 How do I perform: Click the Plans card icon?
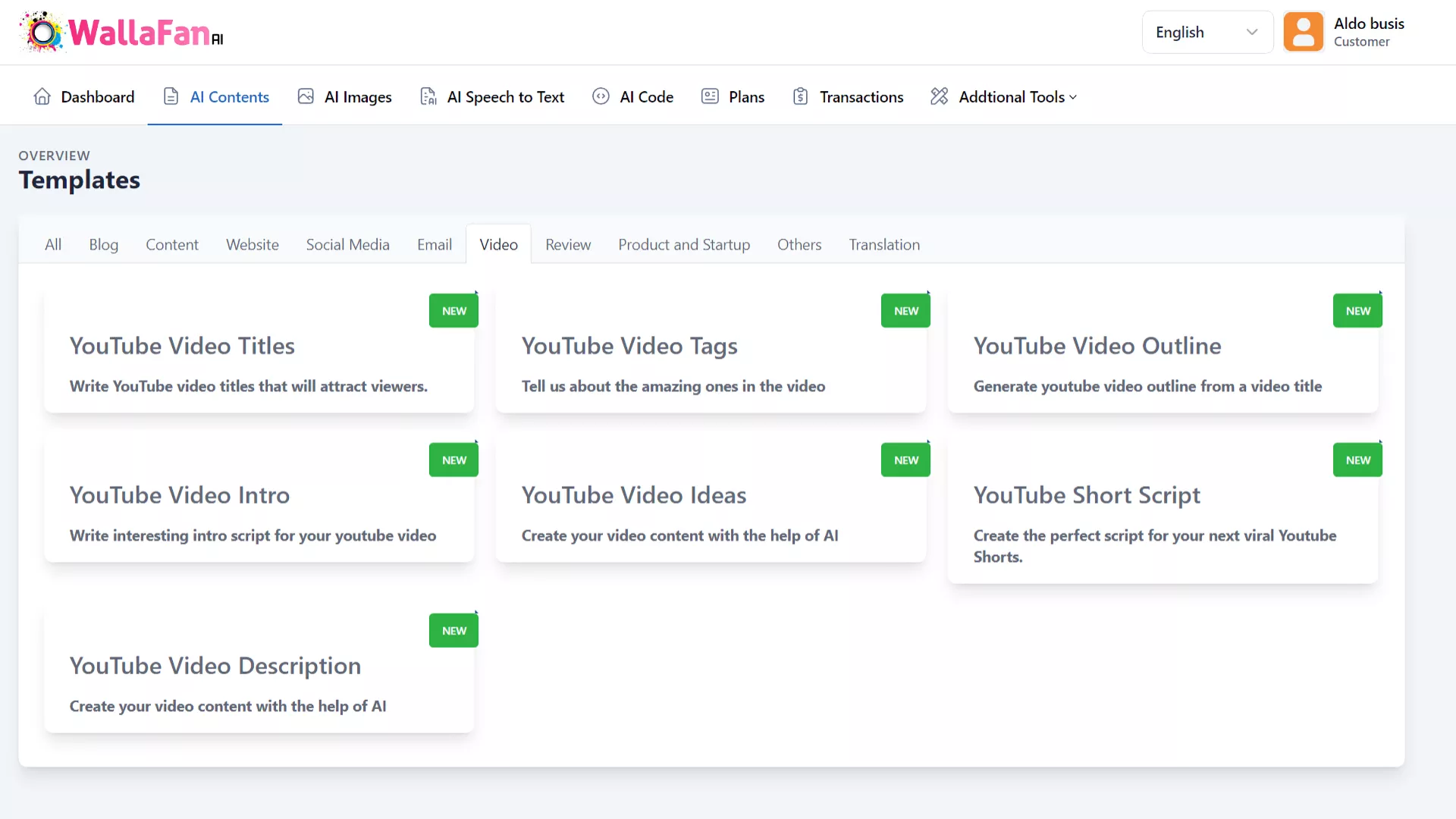click(x=710, y=96)
